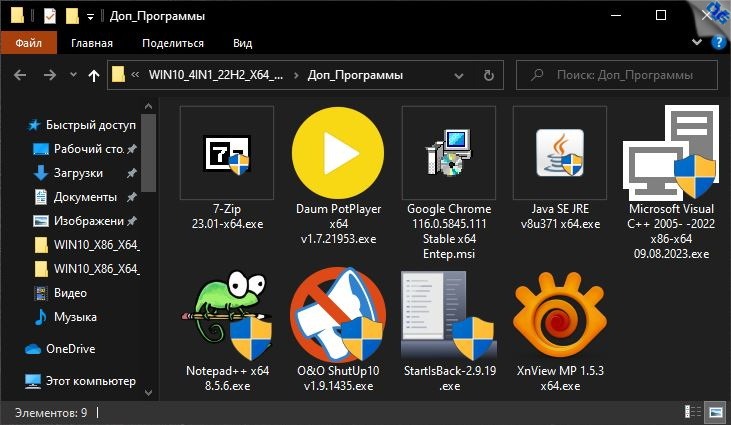This screenshot has width=731, height=425.
Task: Select the Microsoft Visual C++ 2005-2022 installer icon
Action: pos(671,153)
